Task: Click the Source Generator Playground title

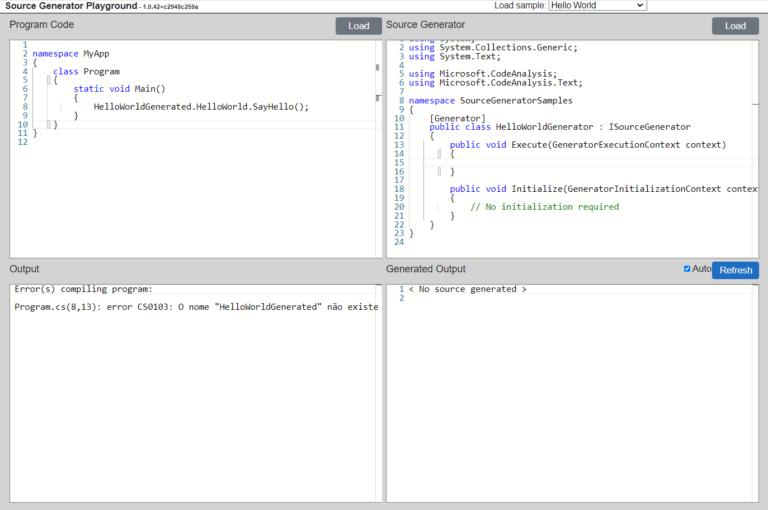Action: click(x=70, y=6)
